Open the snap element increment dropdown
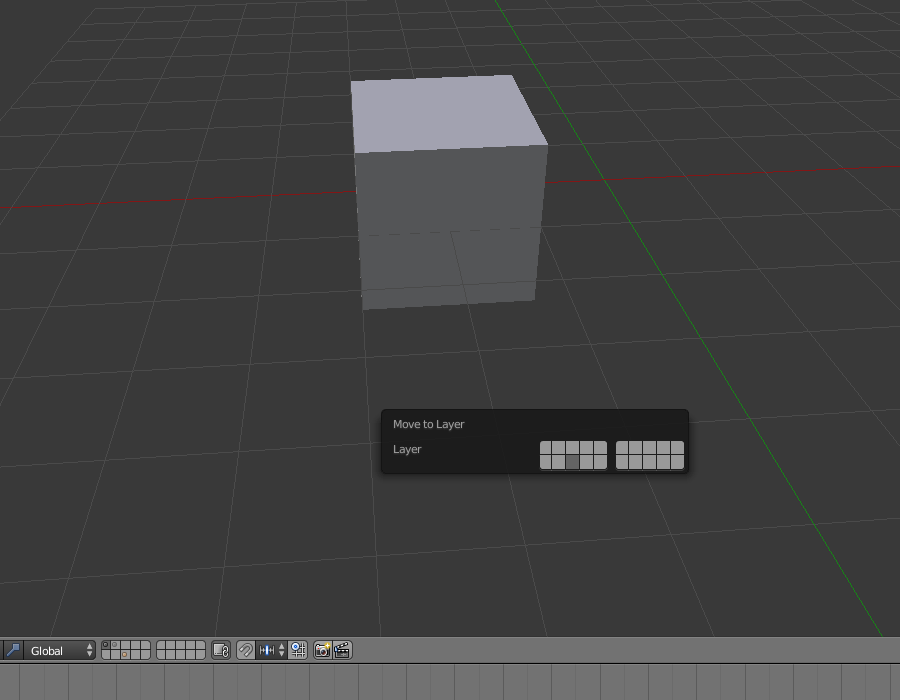900x700 pixels. click(x=271, y=650)
